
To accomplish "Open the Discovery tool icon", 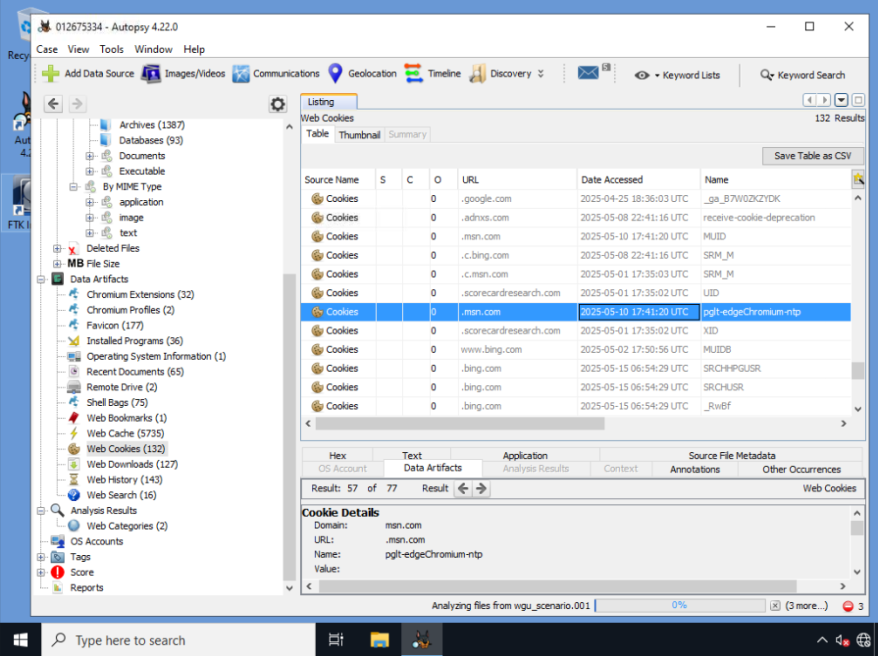I will point(477,73).
